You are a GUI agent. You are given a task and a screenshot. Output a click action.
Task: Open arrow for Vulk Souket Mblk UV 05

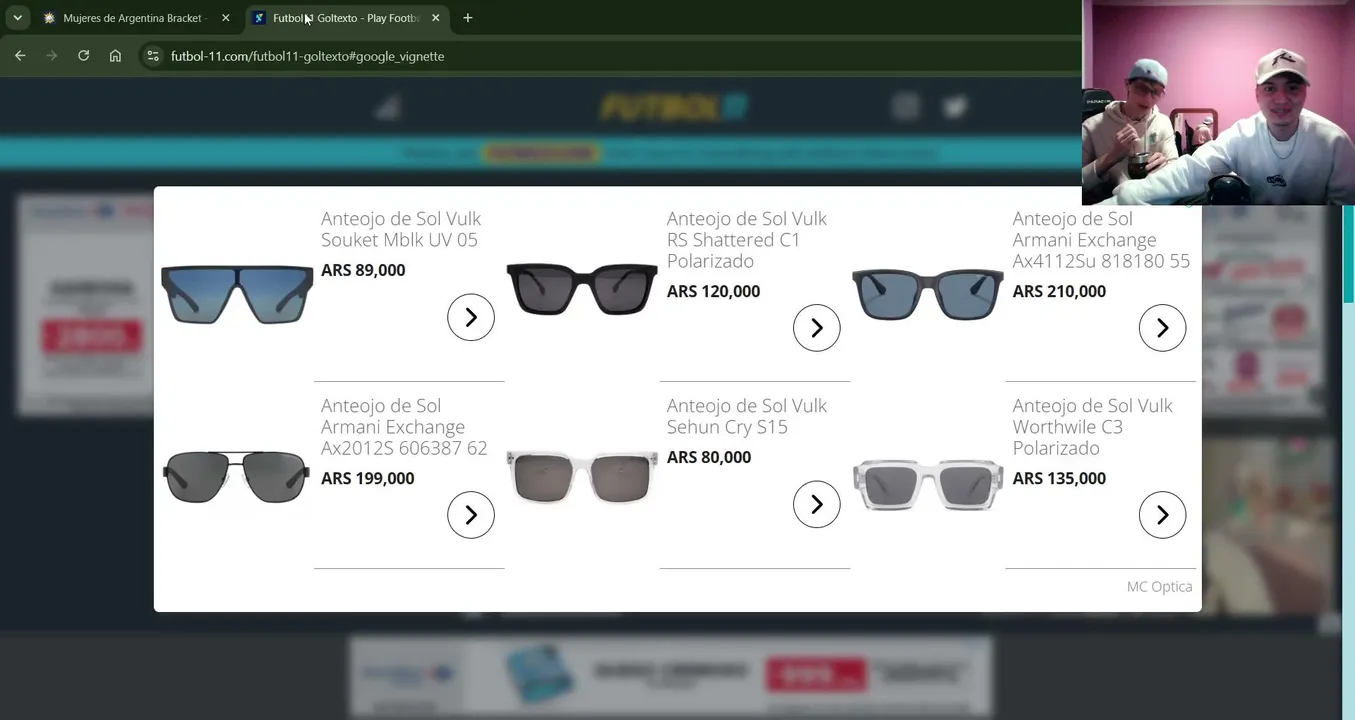(x=471, y=317)
